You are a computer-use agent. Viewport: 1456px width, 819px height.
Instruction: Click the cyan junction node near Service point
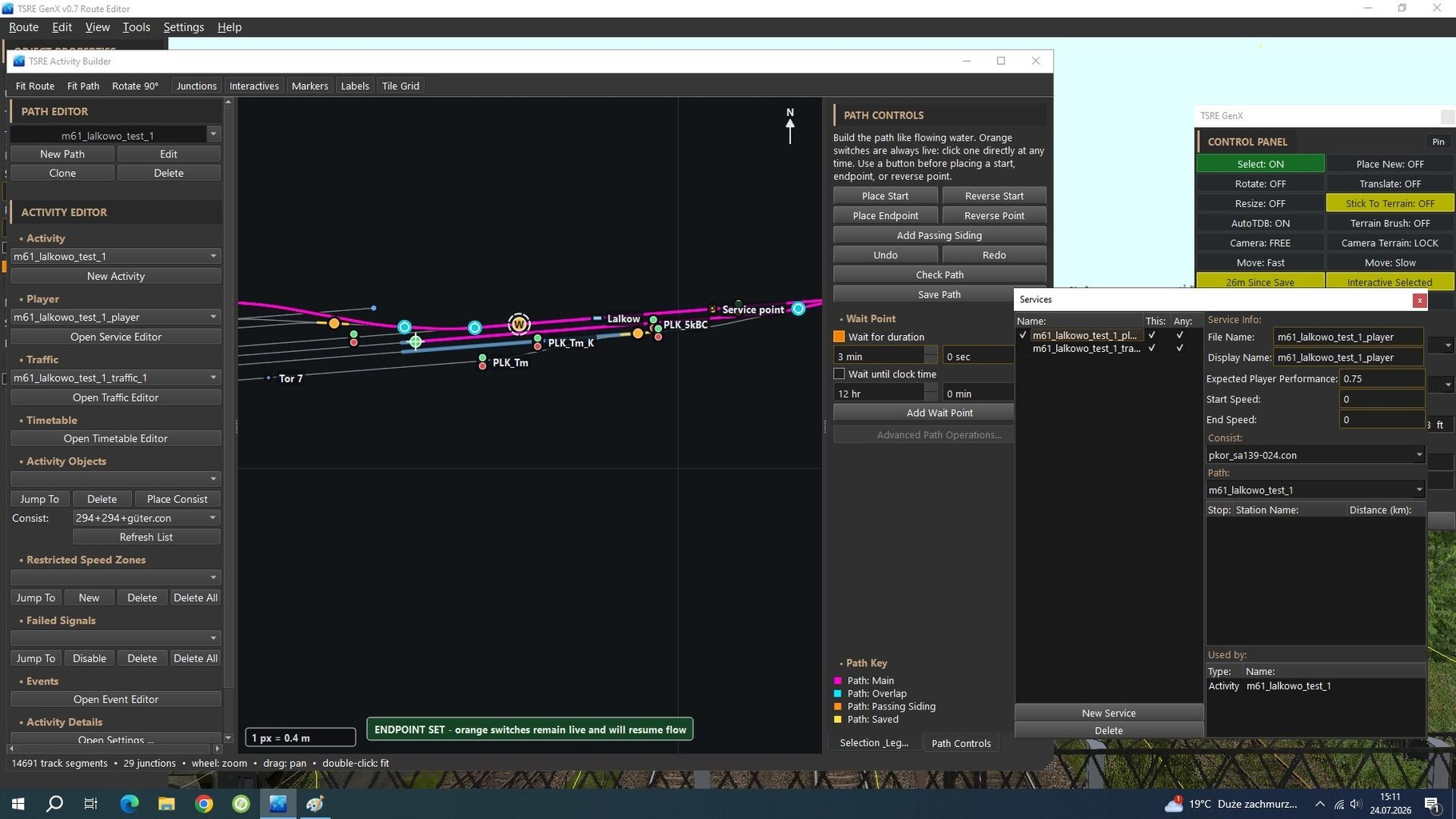(798, 309)
